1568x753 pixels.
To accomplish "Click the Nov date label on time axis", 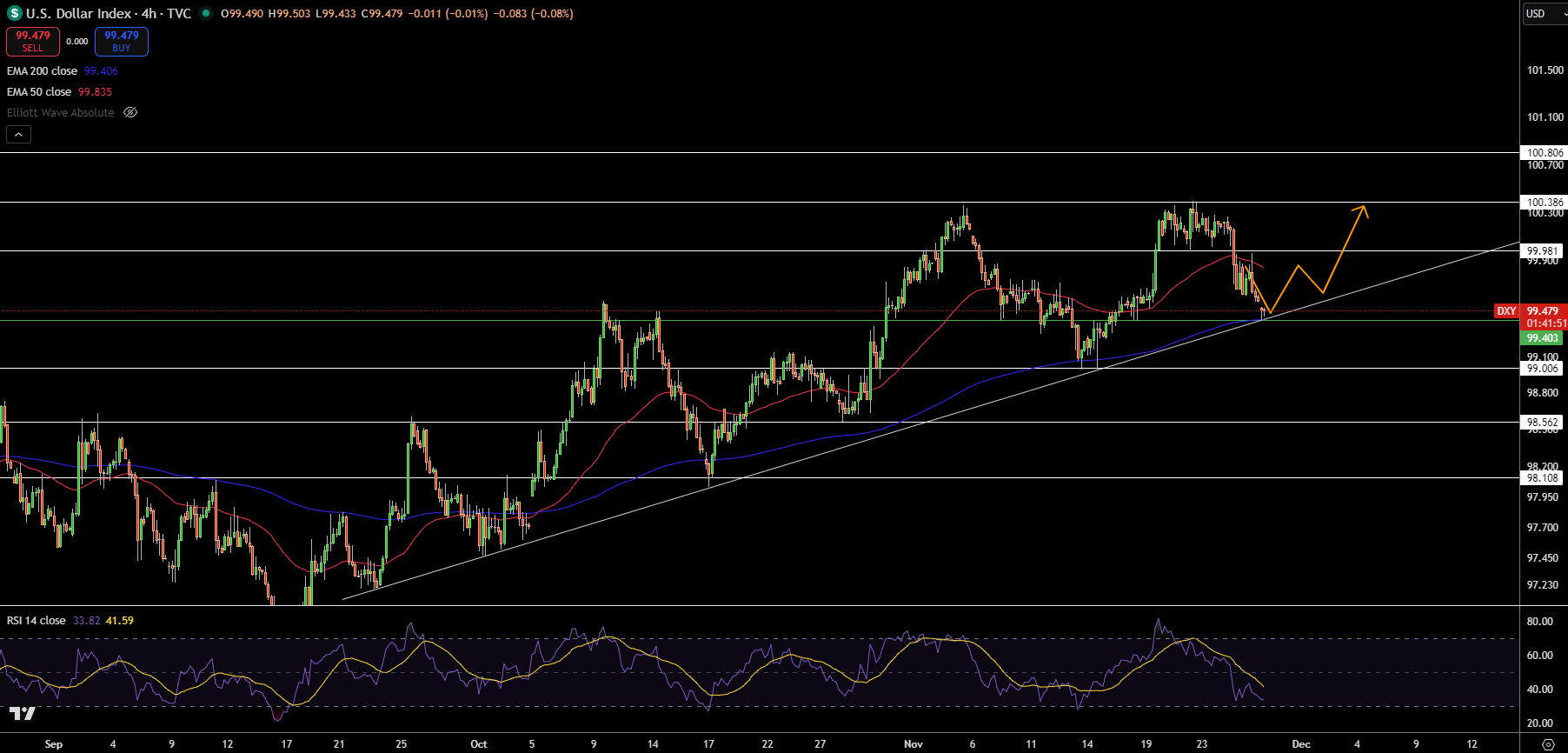I will [x=914, y=744].
